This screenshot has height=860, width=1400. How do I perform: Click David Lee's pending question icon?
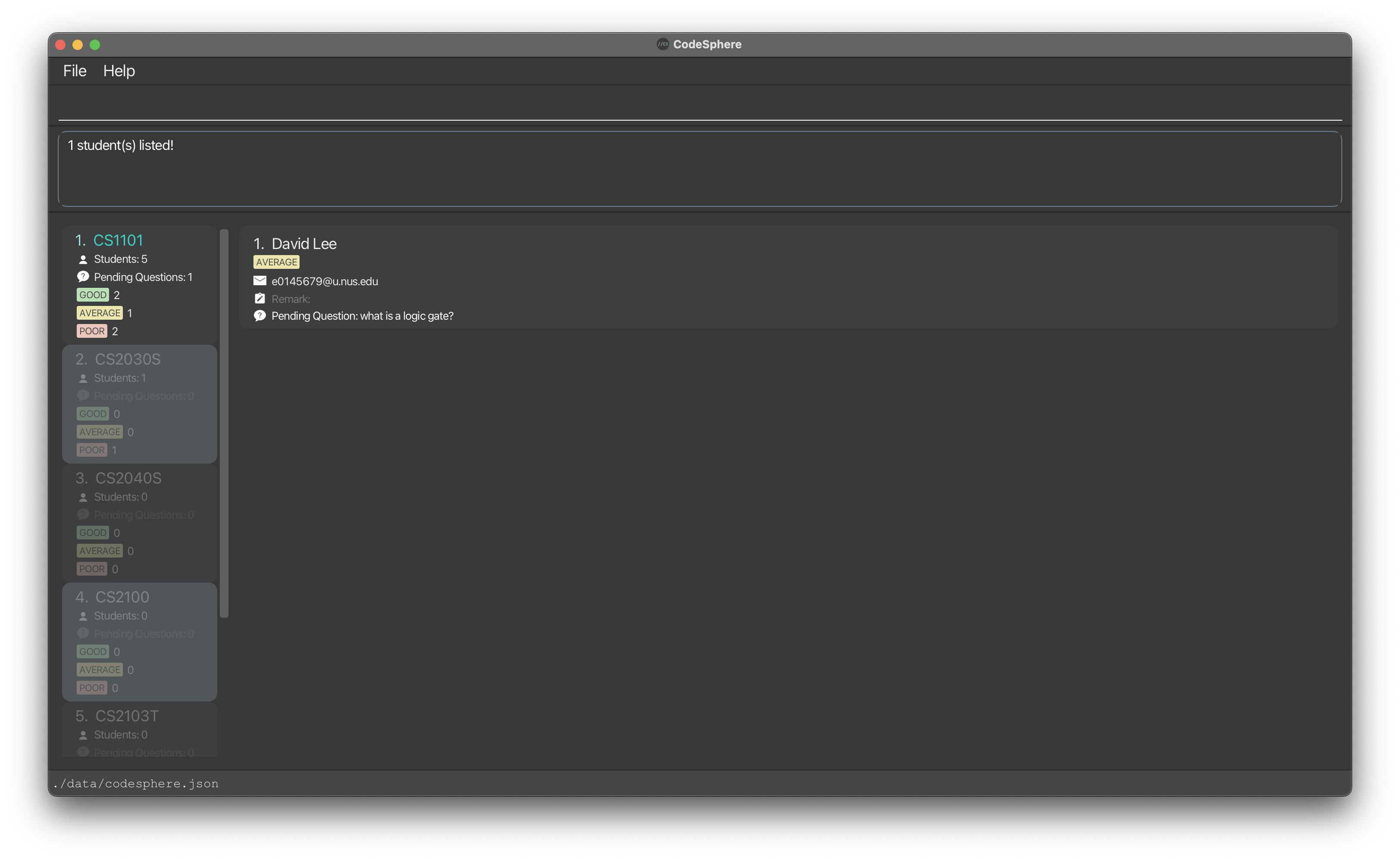click(x=260, y=316)
